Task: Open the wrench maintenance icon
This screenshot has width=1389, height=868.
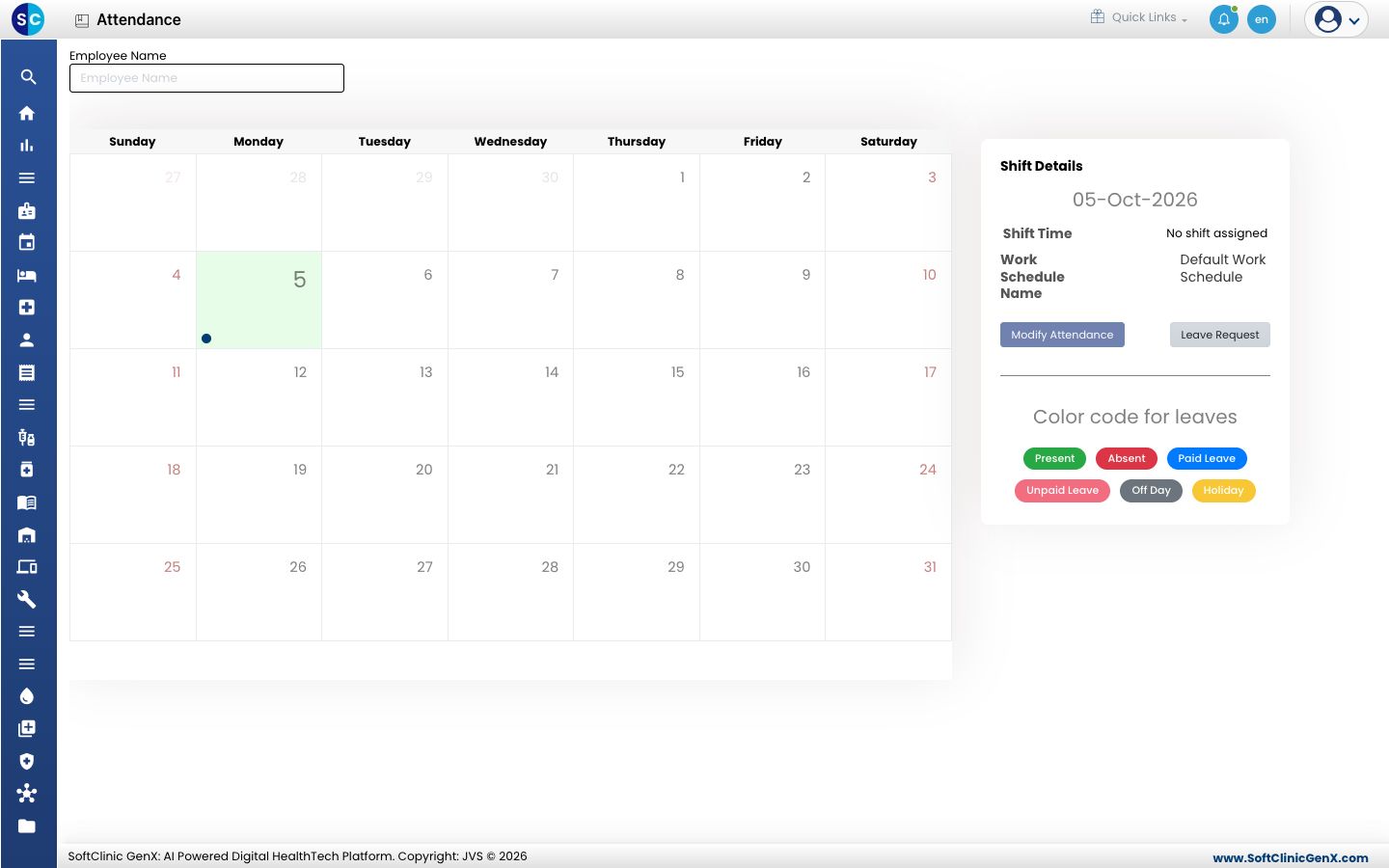Action: click(27, 599)
